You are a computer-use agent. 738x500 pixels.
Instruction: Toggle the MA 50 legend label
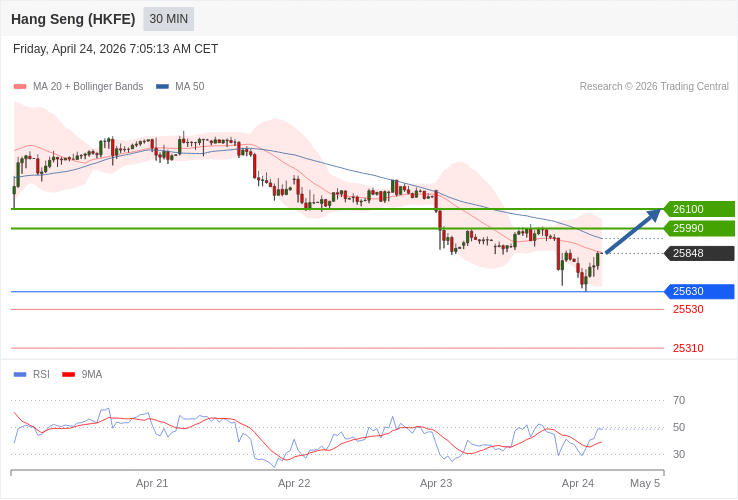189,87
